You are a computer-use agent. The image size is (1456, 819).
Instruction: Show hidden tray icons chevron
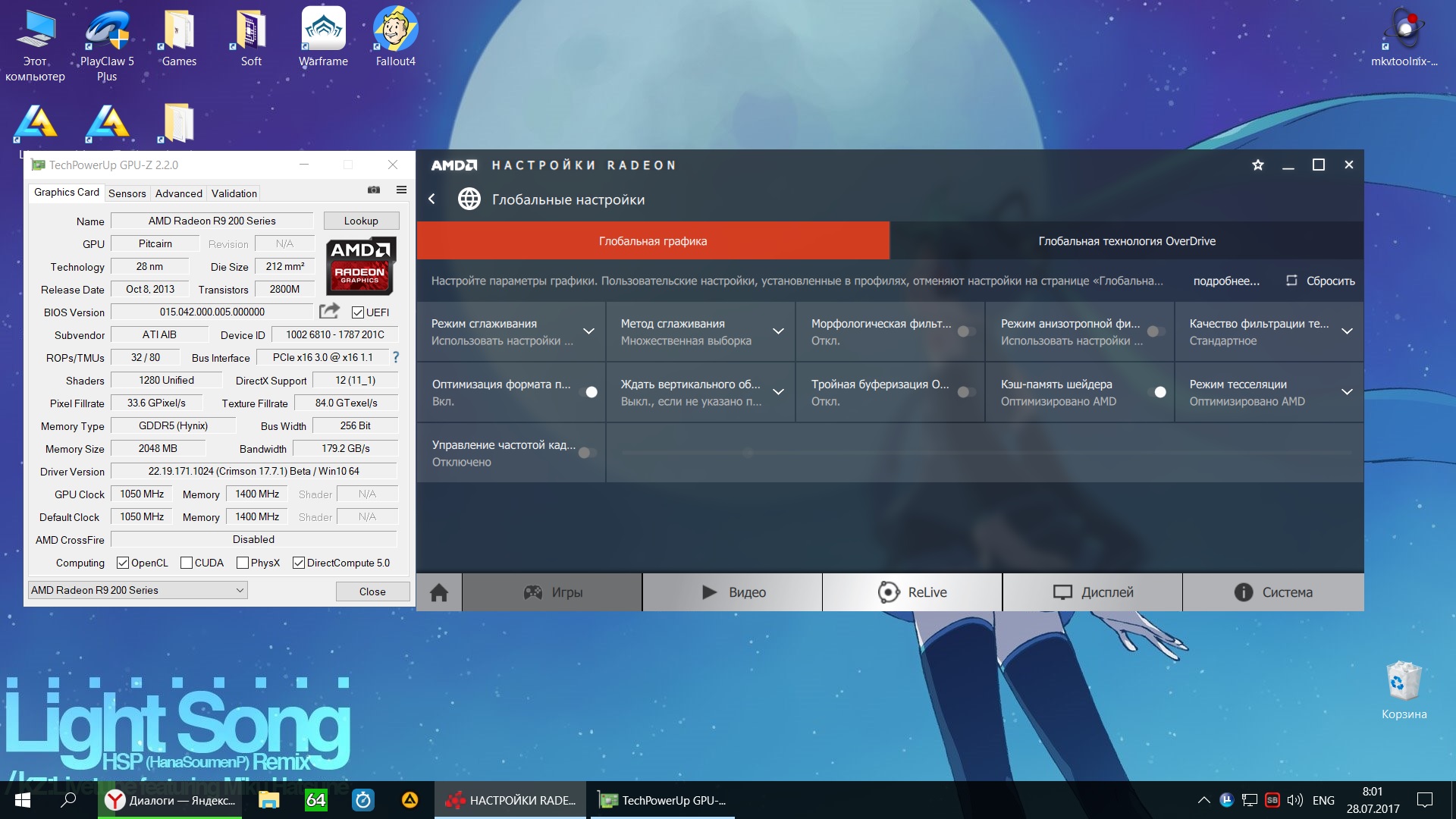(1203, 800)
